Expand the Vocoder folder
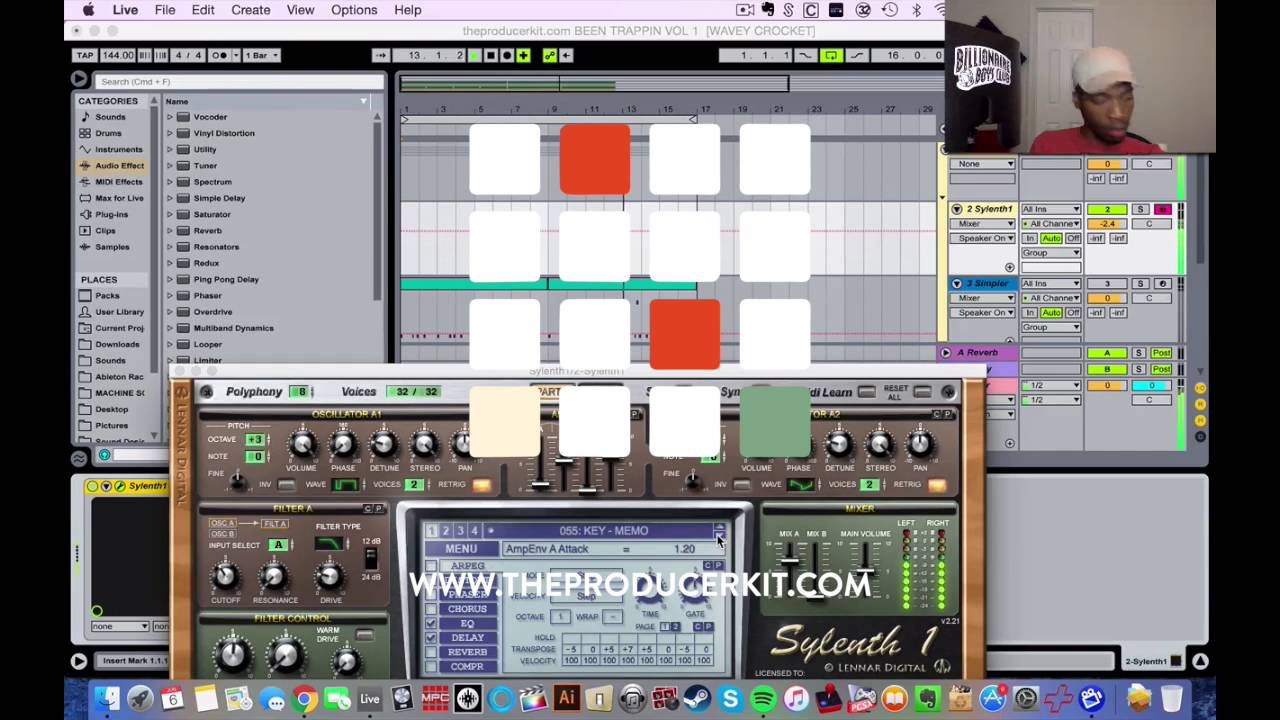Image resolution: width=1280 pixels, height=720 pixels. 170,117
